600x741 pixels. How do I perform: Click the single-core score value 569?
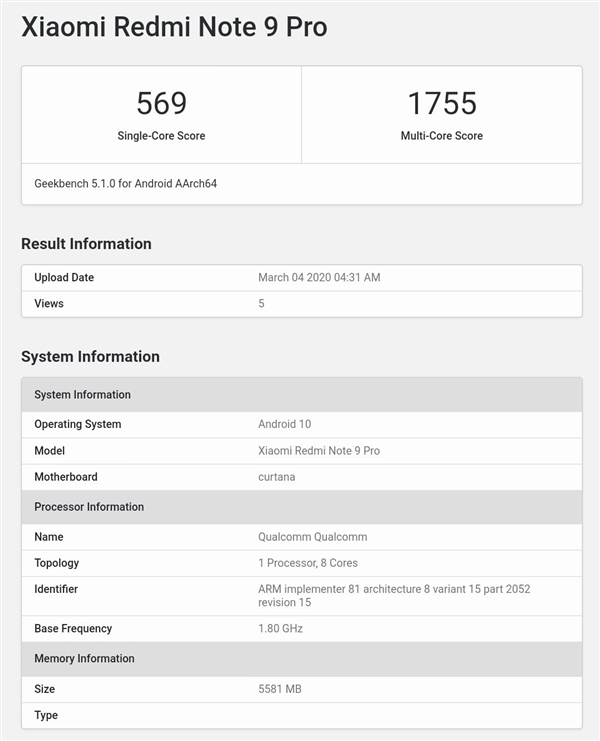tap(161, 103)
